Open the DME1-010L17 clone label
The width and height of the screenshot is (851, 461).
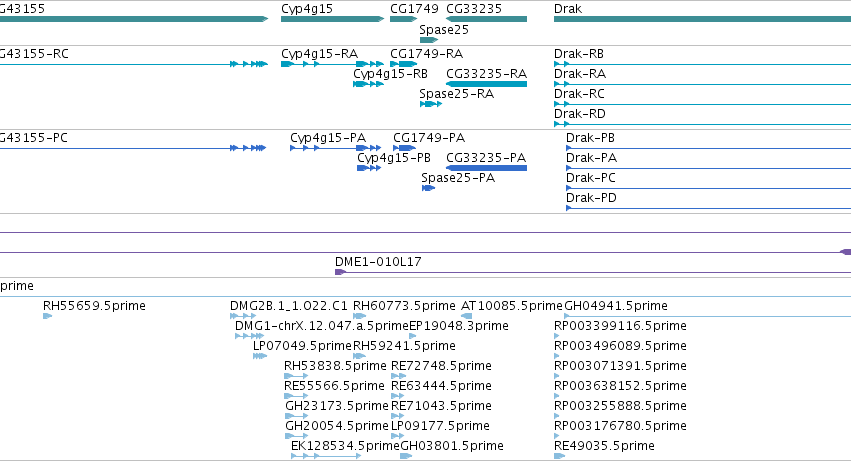click(378, 262)
